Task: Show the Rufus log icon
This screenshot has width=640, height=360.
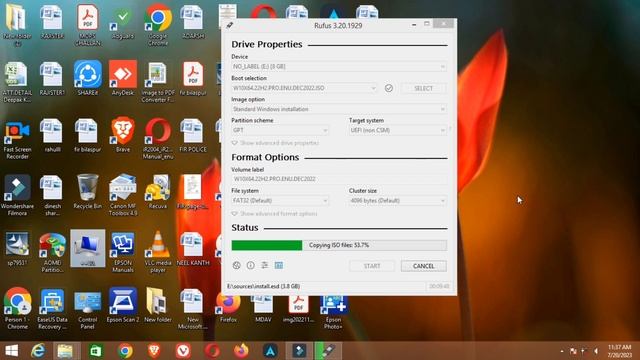Action: [279, 265]
